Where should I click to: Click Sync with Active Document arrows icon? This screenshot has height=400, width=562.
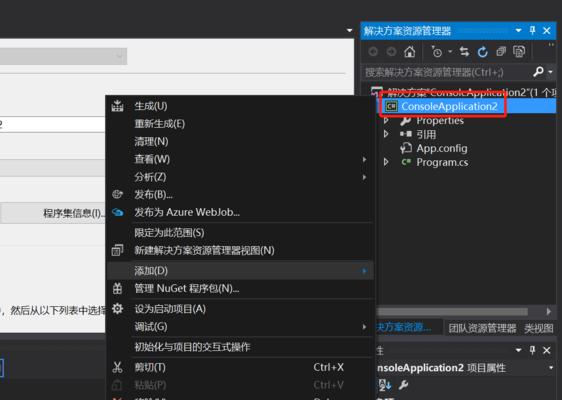tap(465, 52)
